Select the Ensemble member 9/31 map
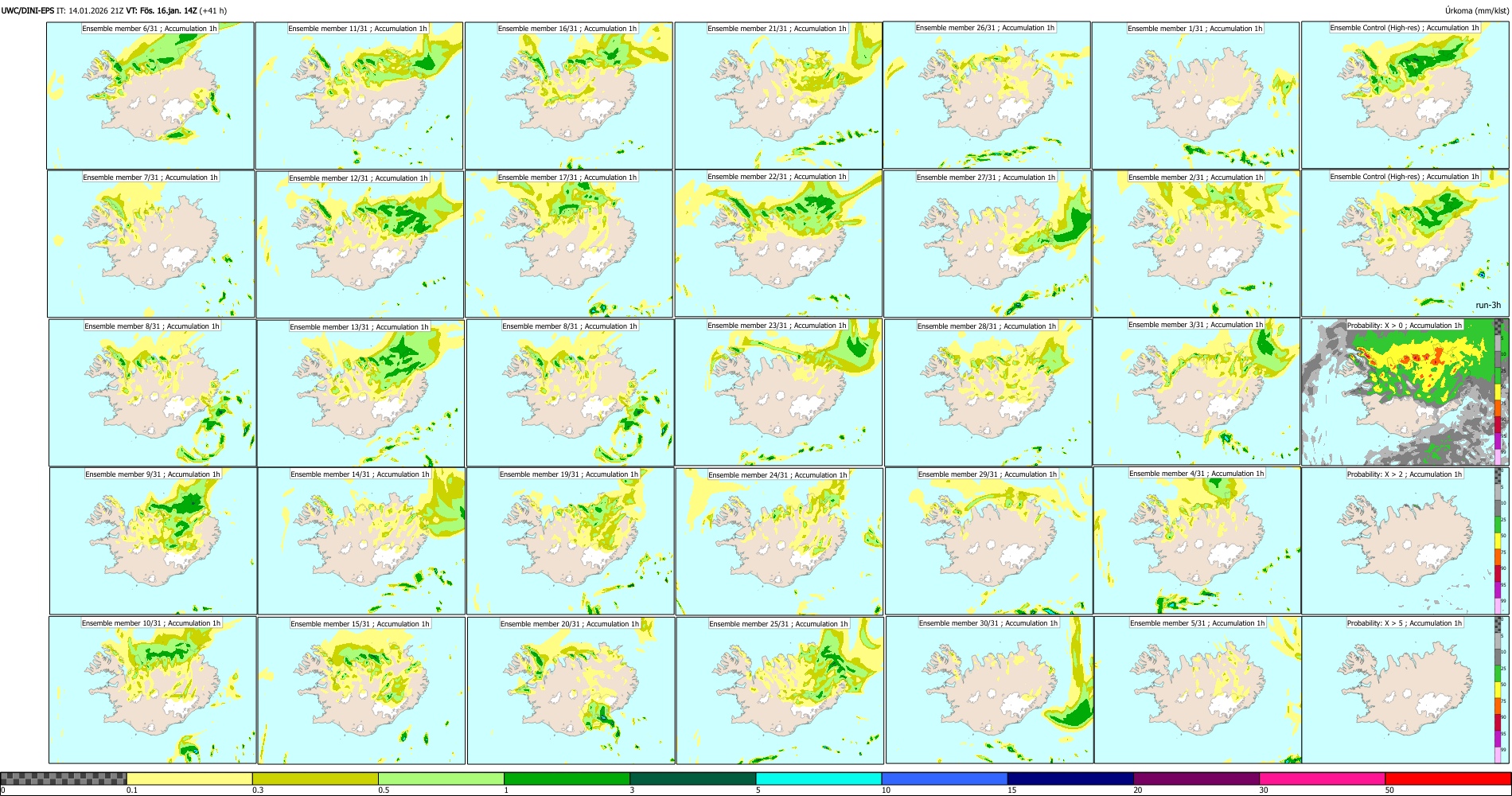1512x796 pixels. pyautogui.click(x=153, y=541)
